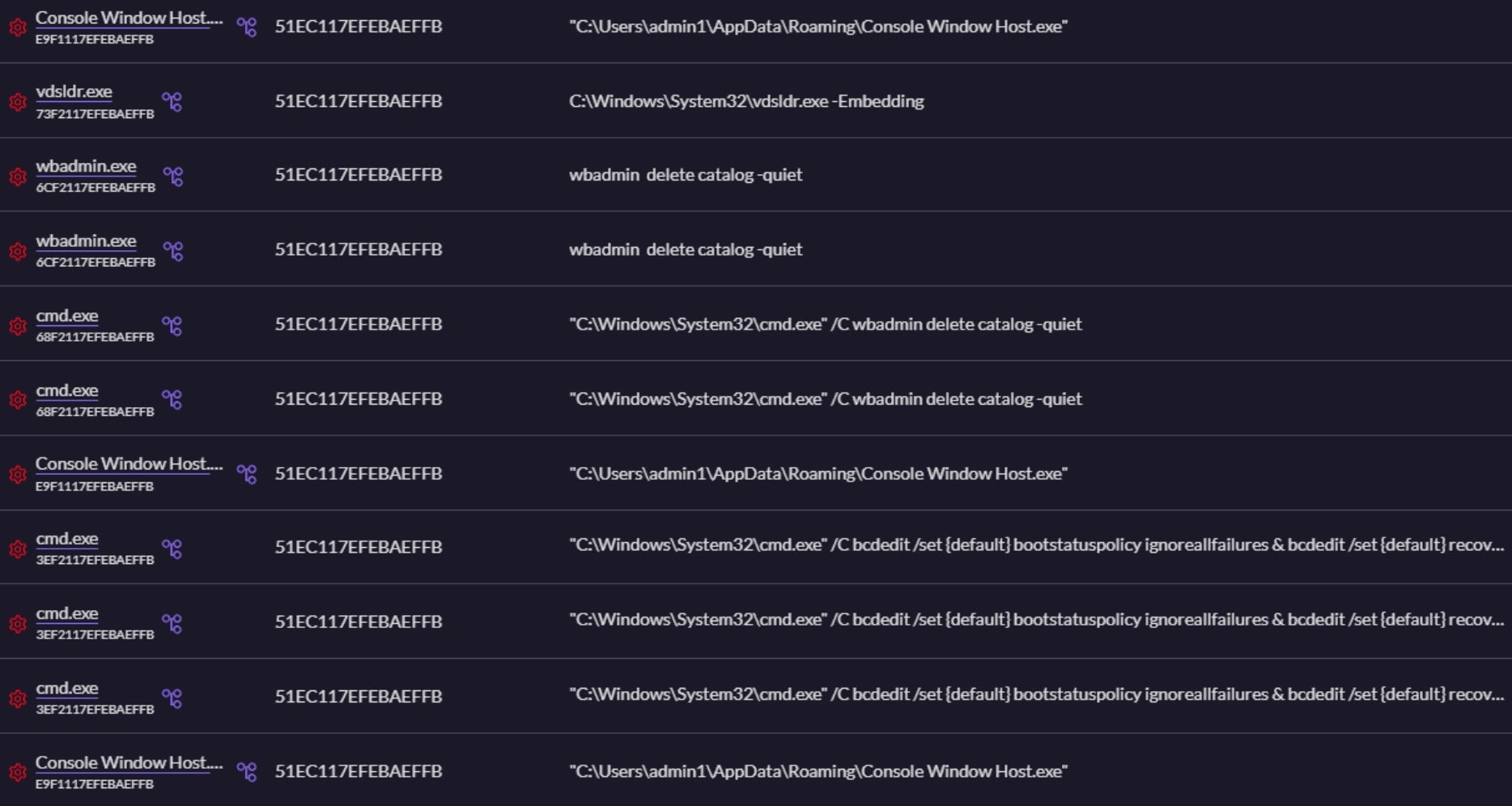Viewport: 1512px width, 806px height.
Task: Open the vdsldr.exe process link
Action: click(74, 92)
